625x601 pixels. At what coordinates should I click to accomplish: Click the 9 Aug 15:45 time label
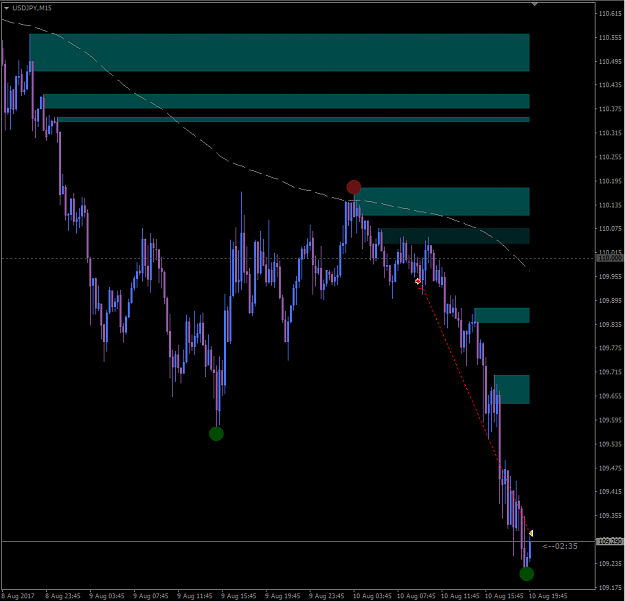[239, 596]
